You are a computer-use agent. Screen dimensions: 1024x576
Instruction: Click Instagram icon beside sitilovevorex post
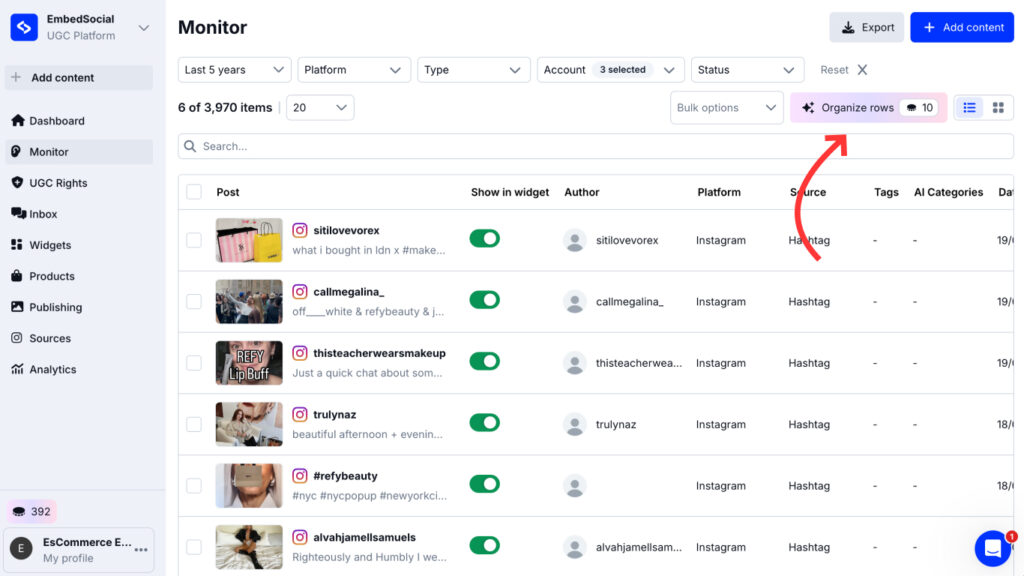(300, 230)
